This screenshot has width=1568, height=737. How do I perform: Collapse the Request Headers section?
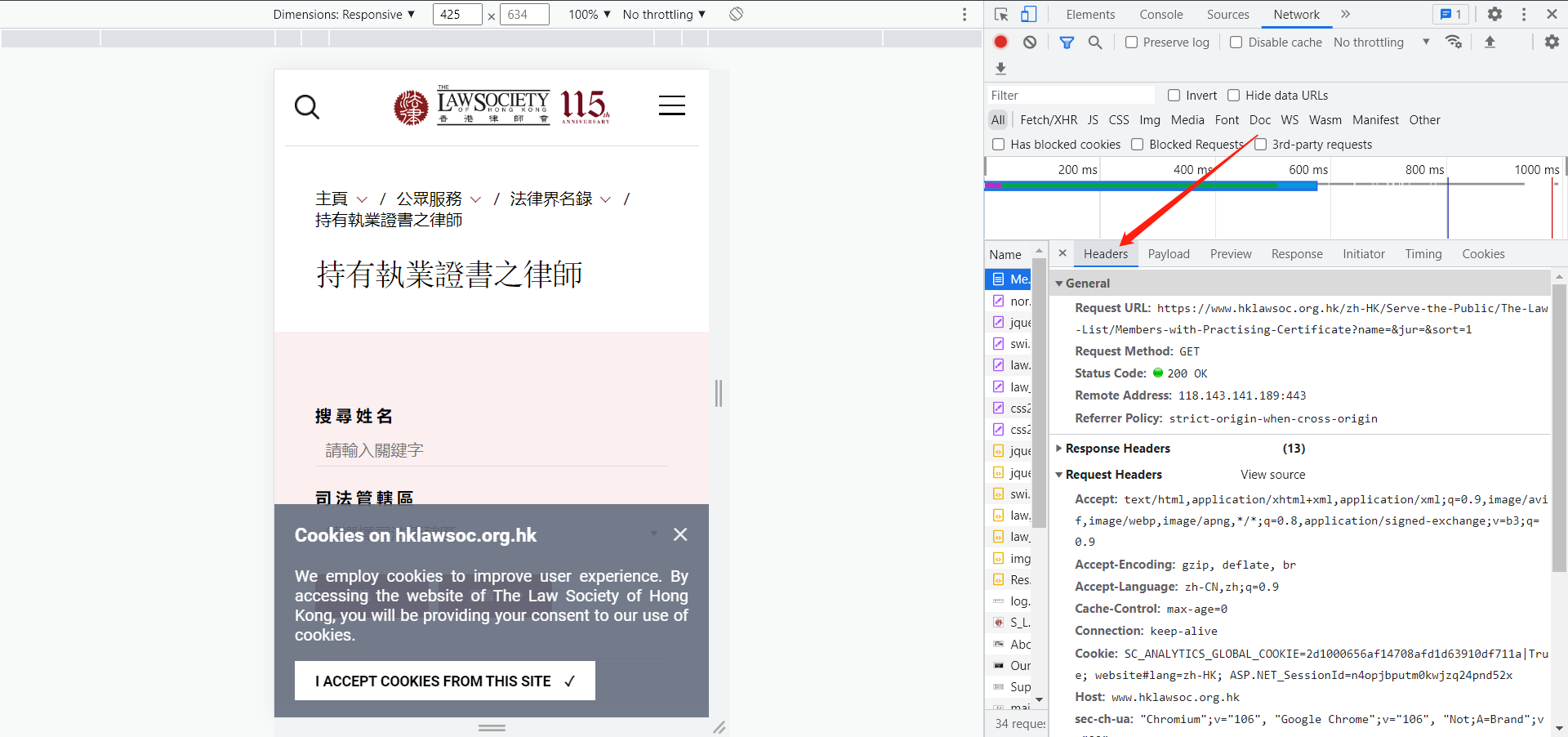1059,475
